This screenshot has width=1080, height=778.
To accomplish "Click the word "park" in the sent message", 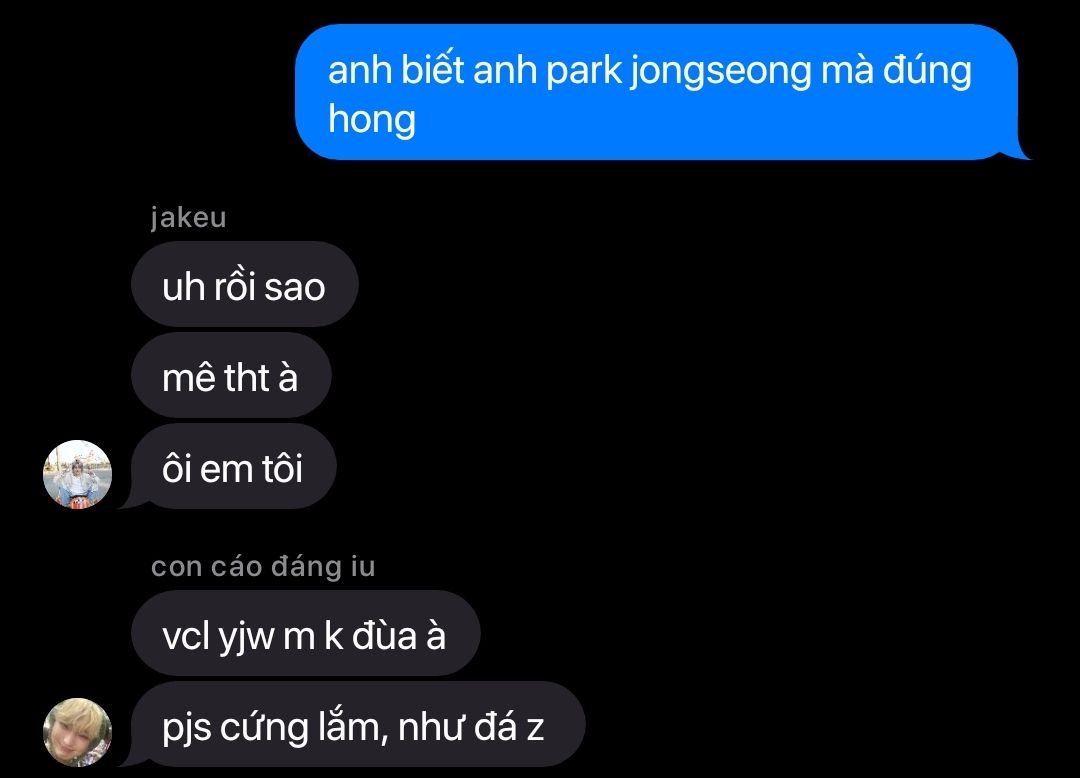I will click(x=584, y=72).
